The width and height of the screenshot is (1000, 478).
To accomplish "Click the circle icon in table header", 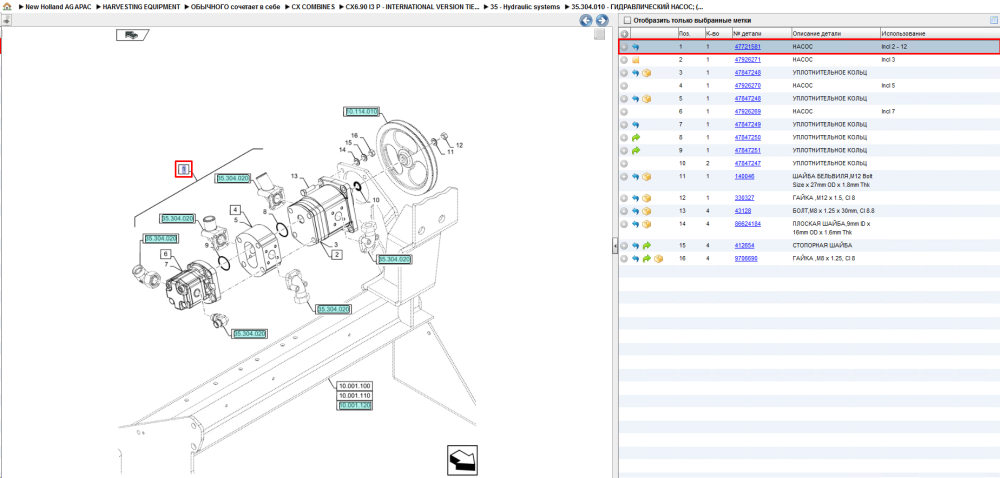I will [624, 33].
